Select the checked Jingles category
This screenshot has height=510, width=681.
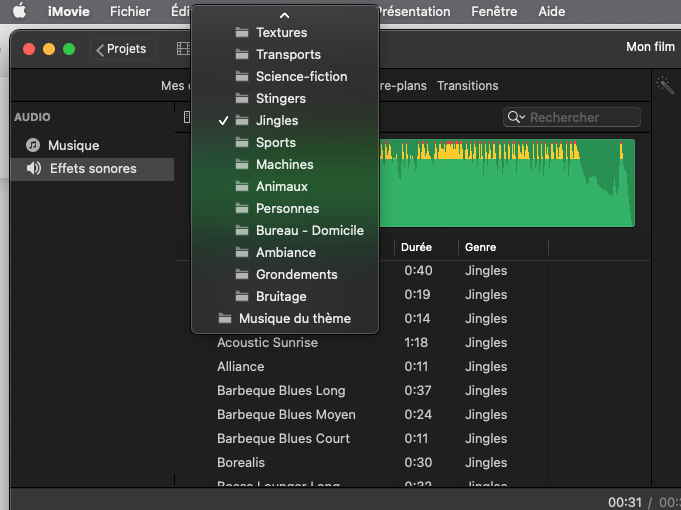click(x=277, y=121)
